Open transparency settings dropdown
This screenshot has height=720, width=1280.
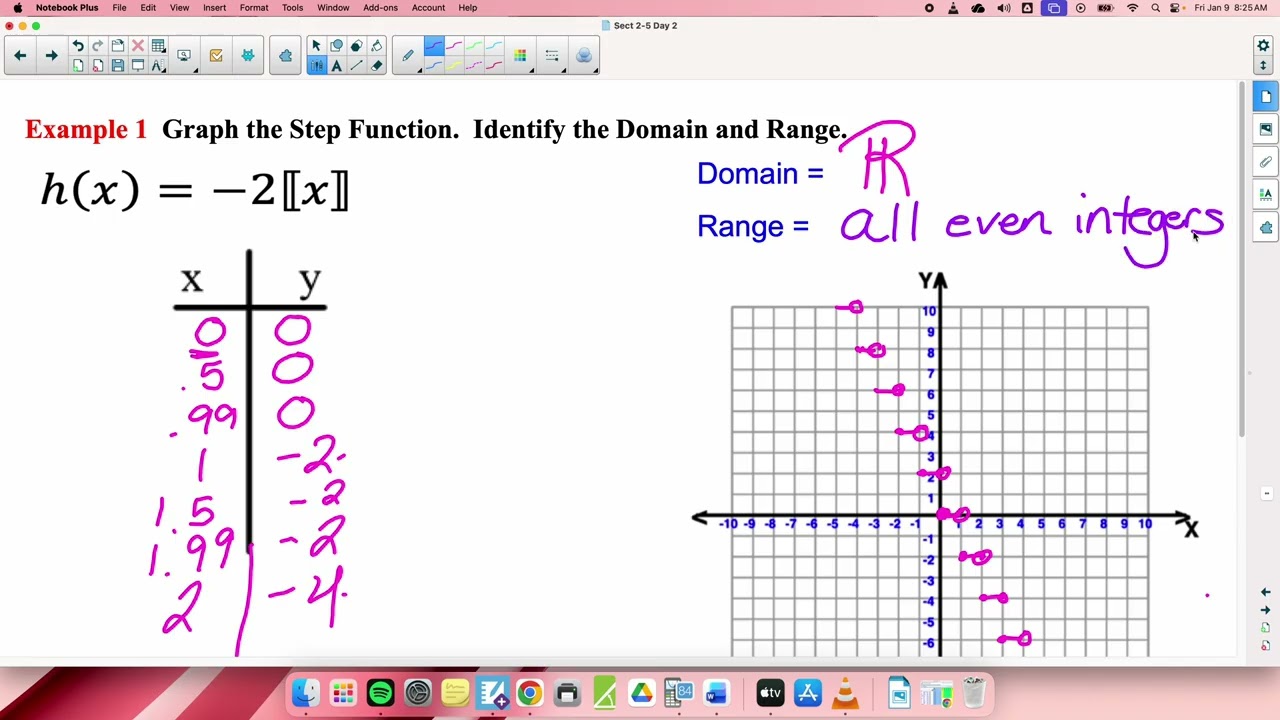584,55
